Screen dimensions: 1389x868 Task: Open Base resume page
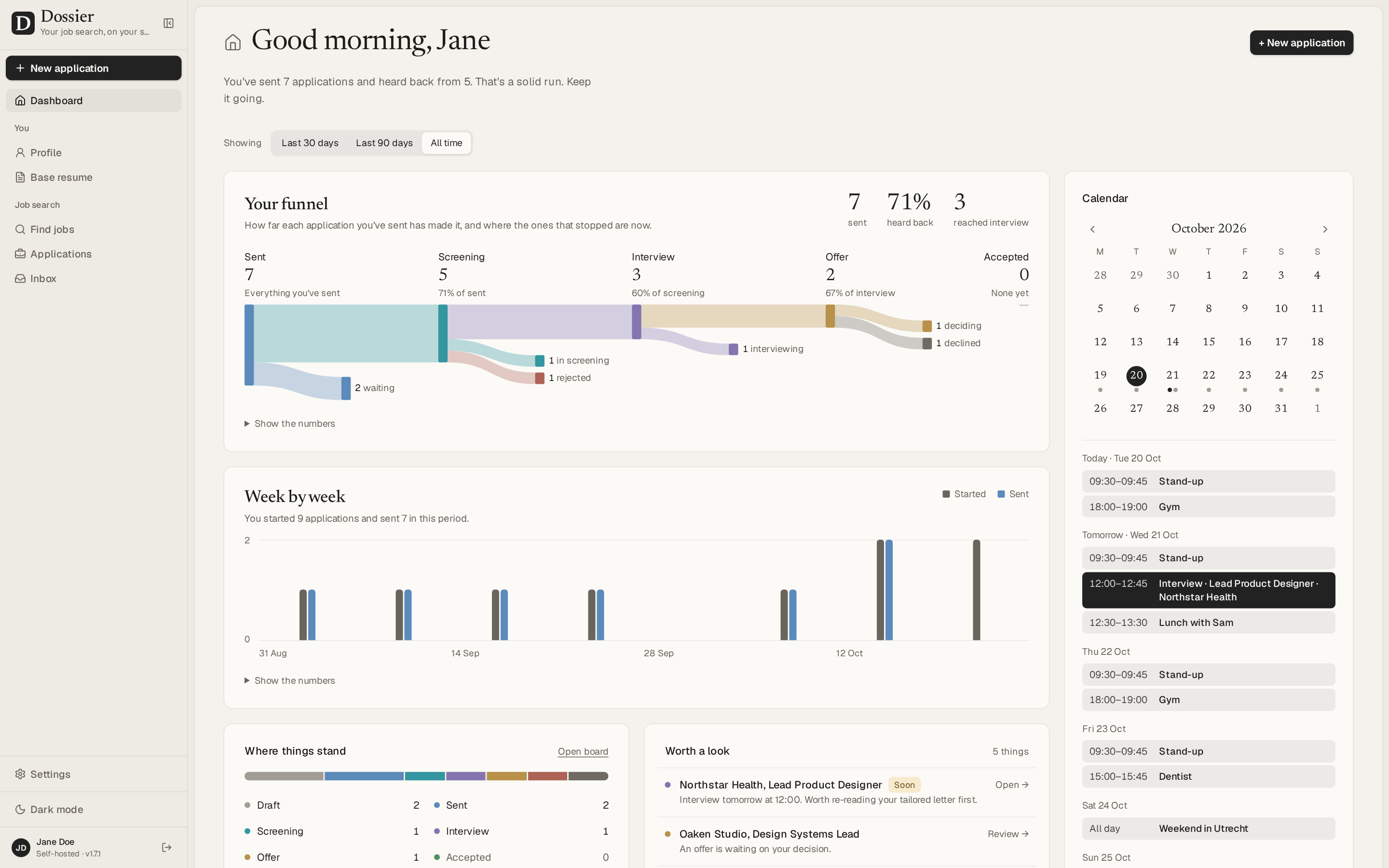coord(94,177)
